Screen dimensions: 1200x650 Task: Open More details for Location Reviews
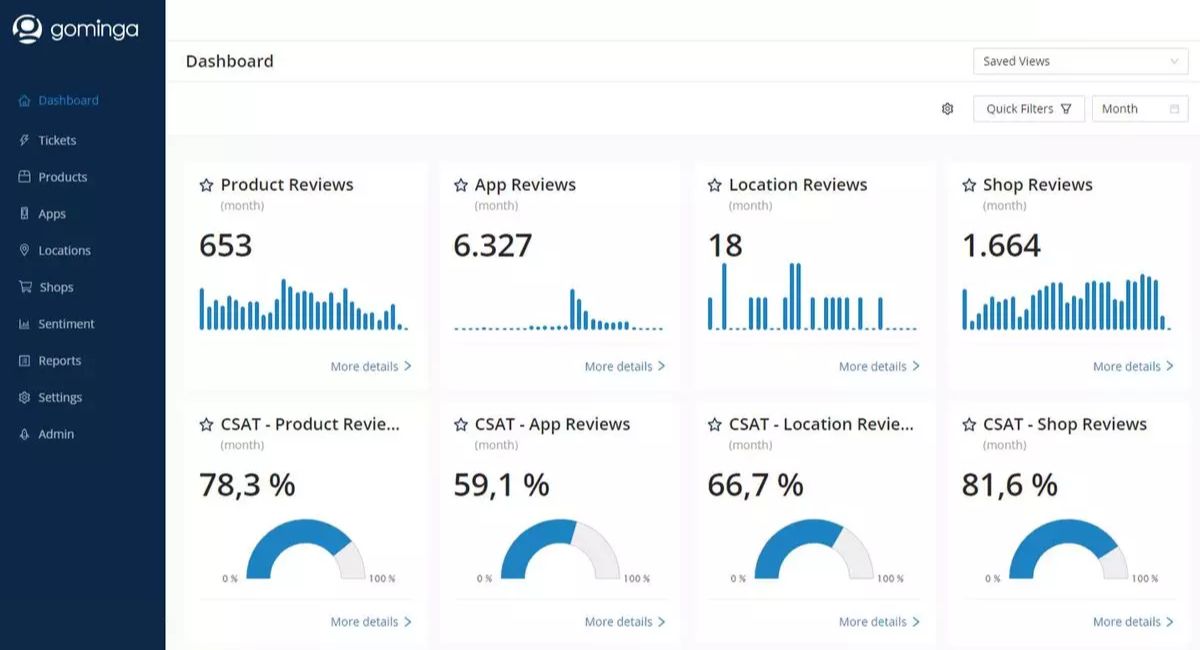879,367
